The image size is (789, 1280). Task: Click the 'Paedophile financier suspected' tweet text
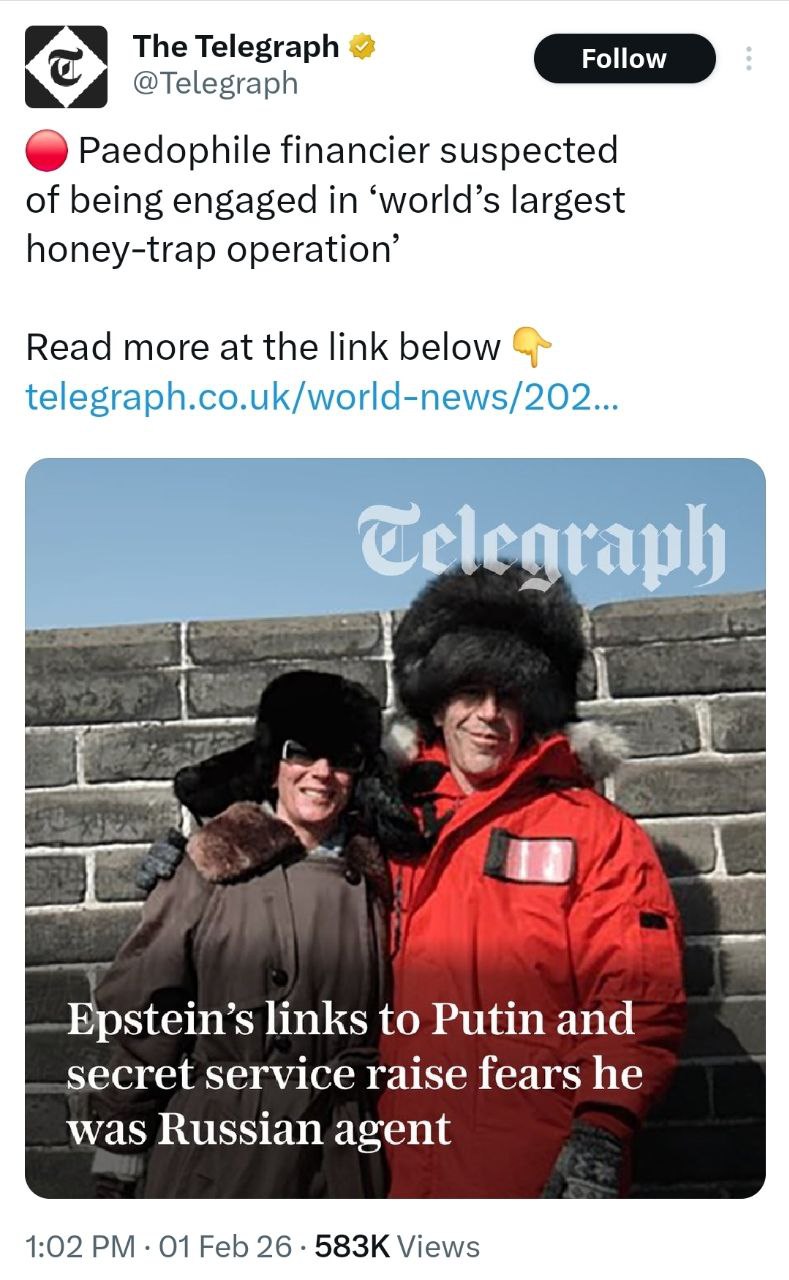[x=347, y=151]
